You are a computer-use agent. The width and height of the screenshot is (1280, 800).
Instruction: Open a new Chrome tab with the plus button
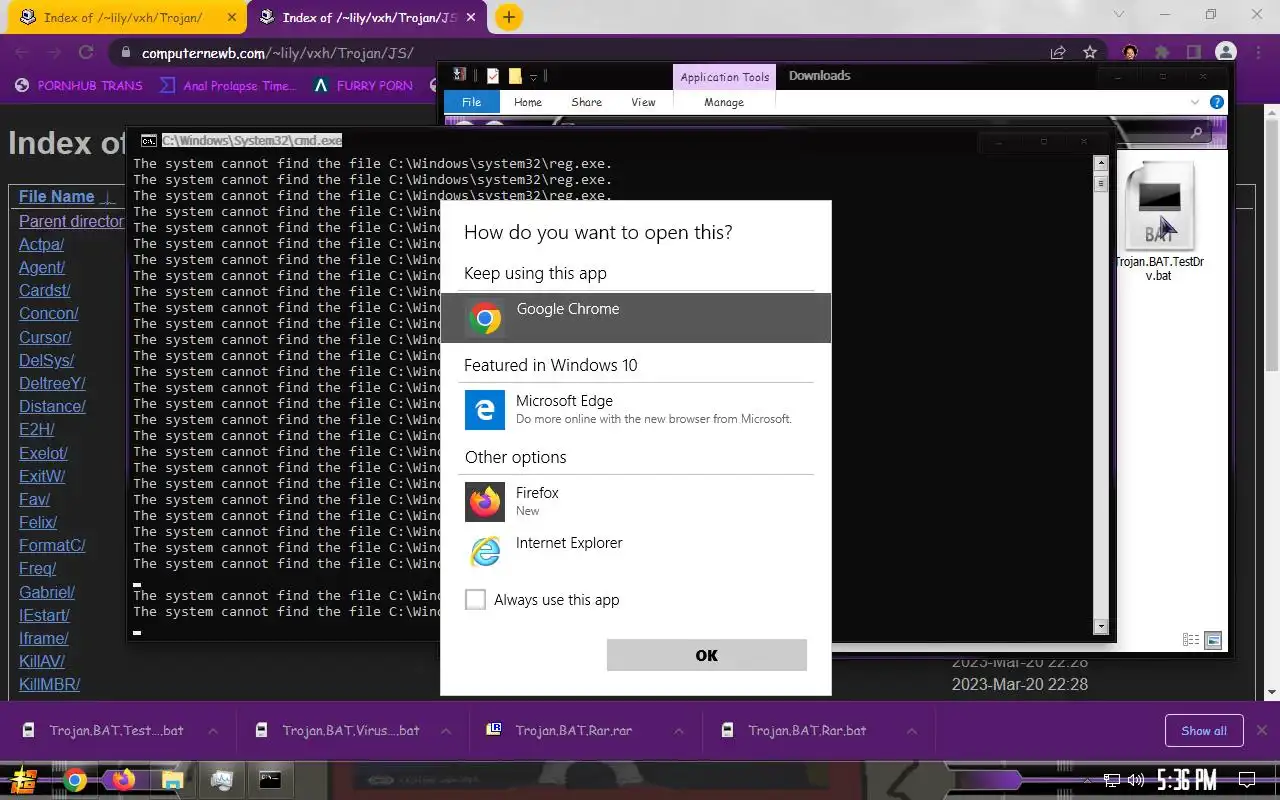(509, 17)
